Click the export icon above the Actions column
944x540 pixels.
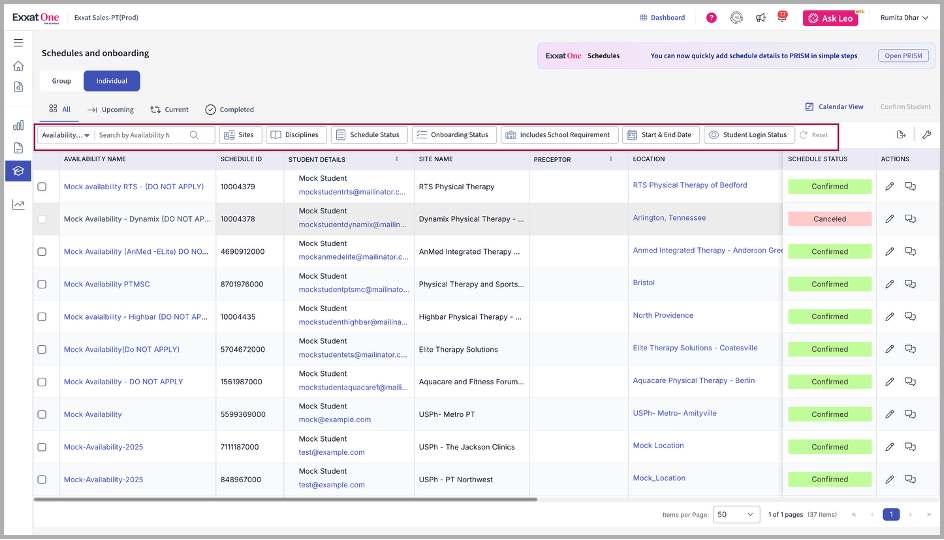[901, 135]
